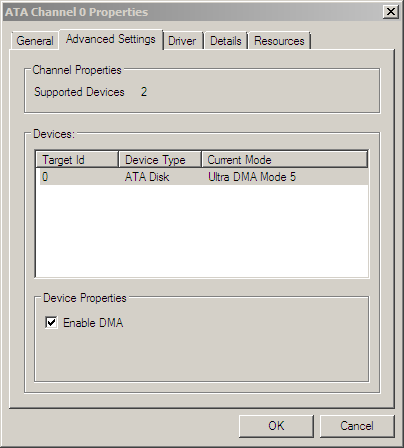This screenshot has height=448, width=404.
Task: Click the dialog title bar
Action: (x=193, y=12)
